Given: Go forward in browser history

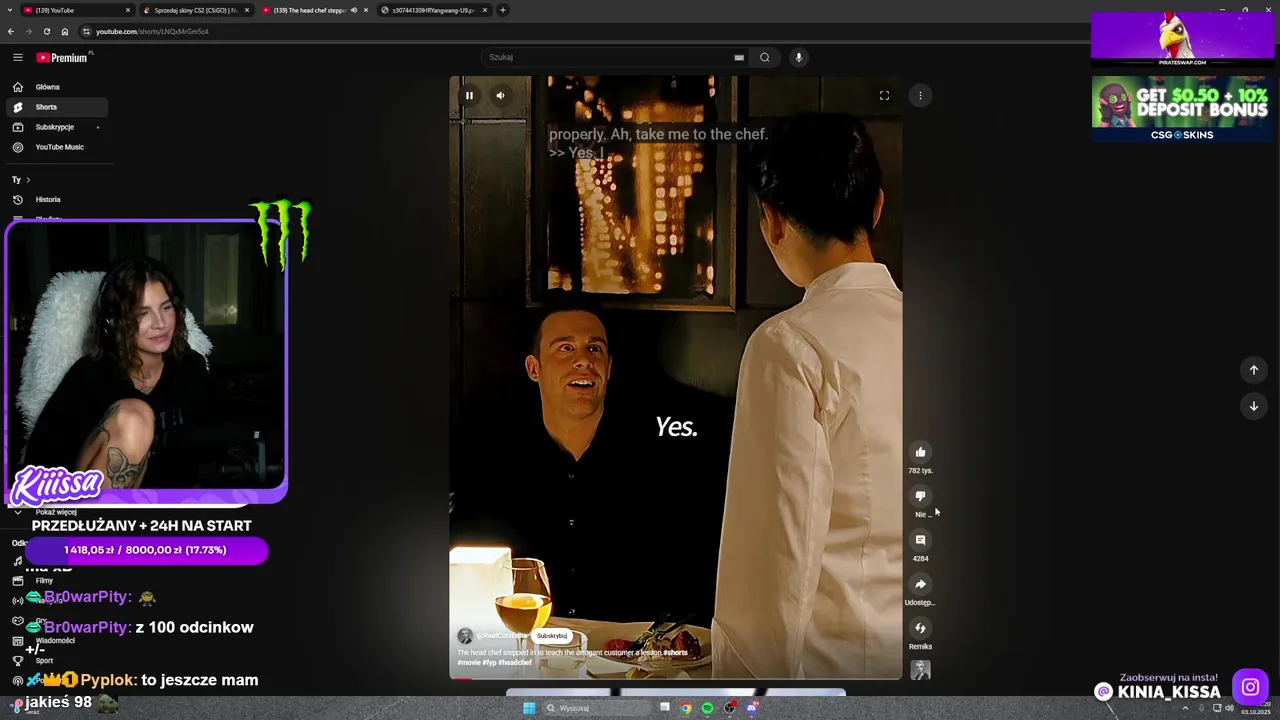Looking at the screenshot, I should pos(28,31).
